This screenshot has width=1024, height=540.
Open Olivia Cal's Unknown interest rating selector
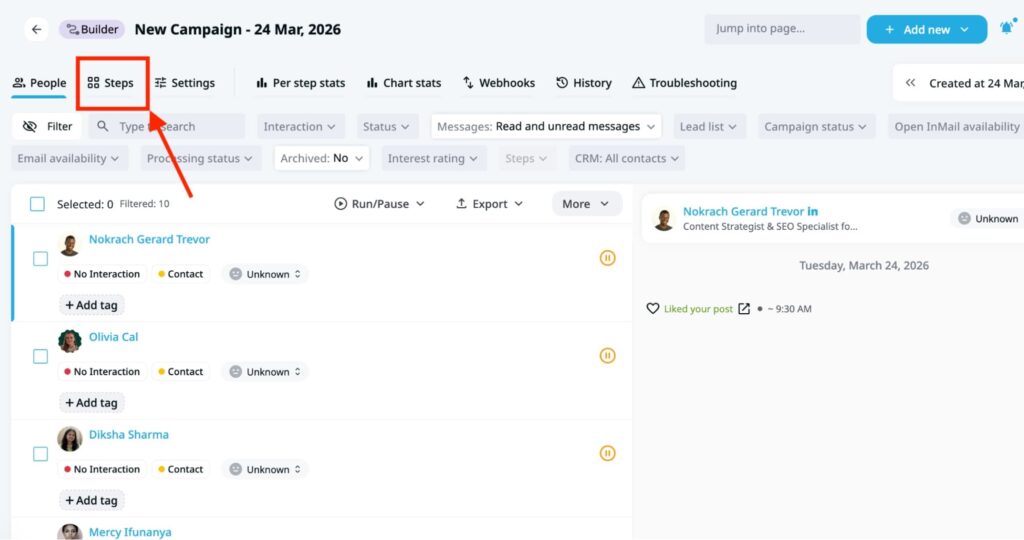pos(265,372)
